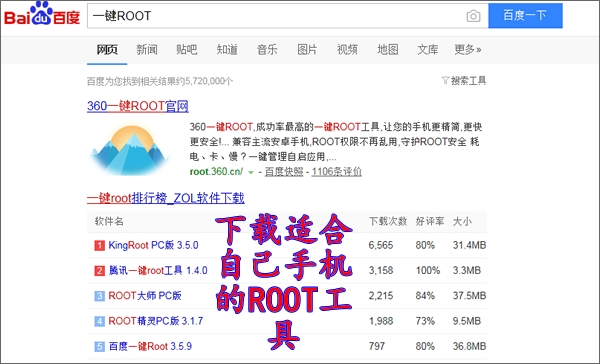Switch to the 视频 tab
Image resolution: width=600 pixels, height=364 pixels.
[x=347, y=49]
